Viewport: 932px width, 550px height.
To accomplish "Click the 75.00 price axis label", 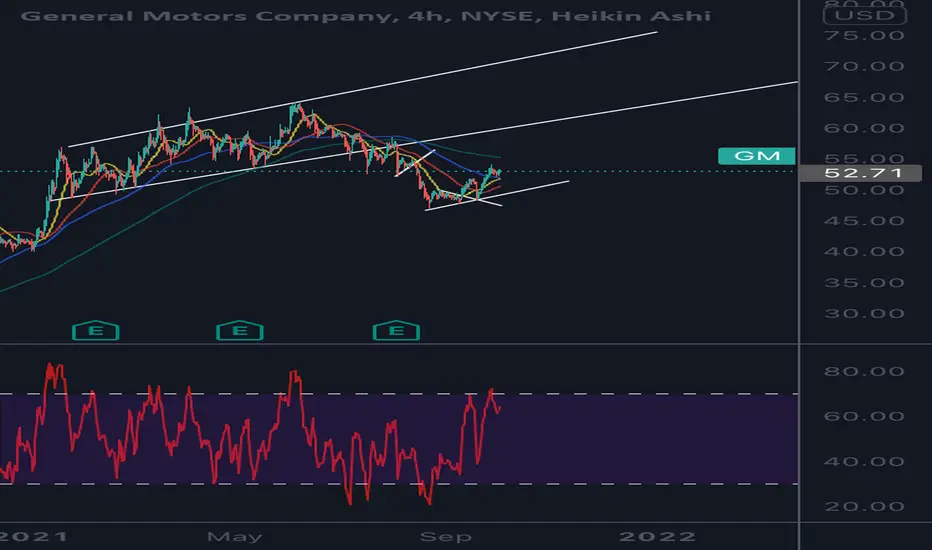I will pyautogui.click(x=864, y=36).
